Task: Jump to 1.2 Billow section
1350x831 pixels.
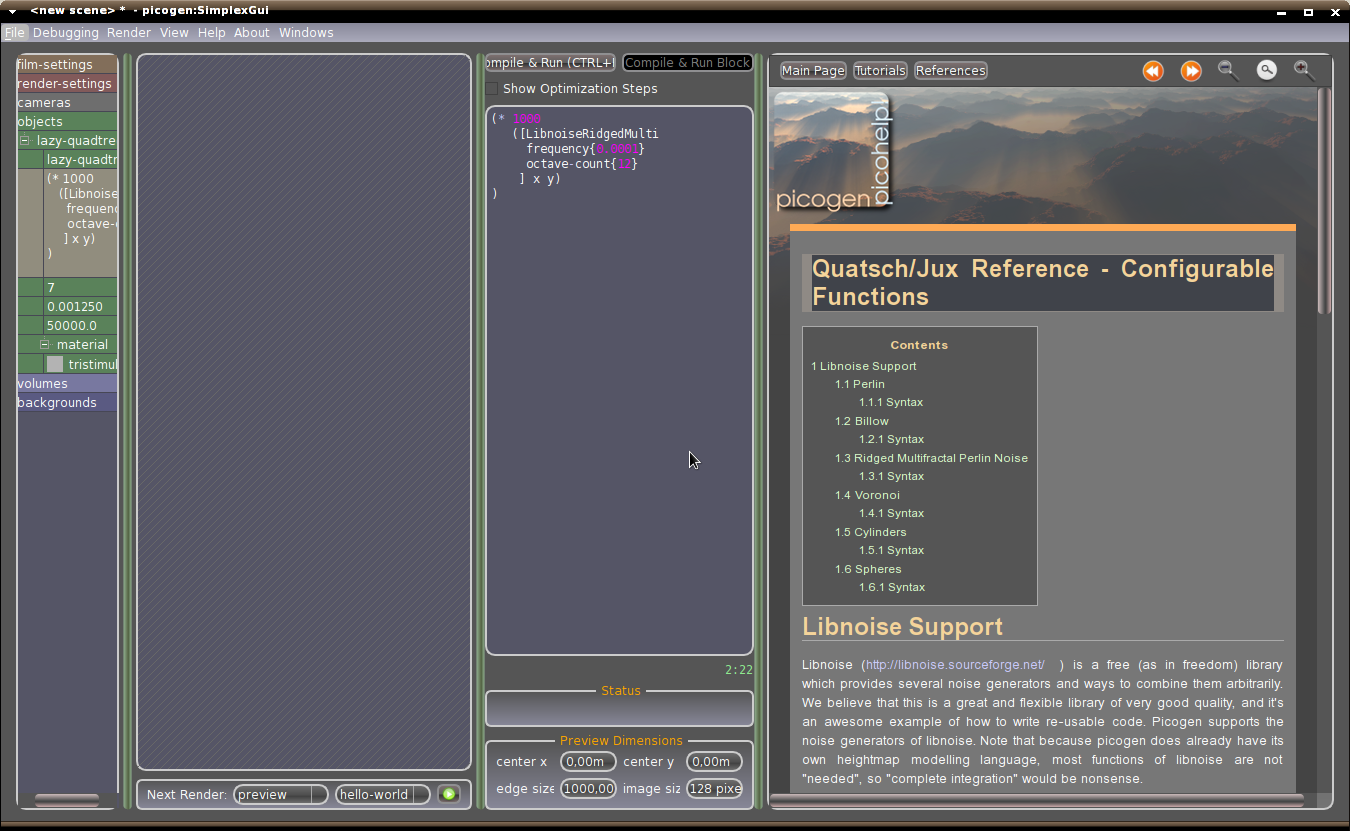Action: (862, 421)
